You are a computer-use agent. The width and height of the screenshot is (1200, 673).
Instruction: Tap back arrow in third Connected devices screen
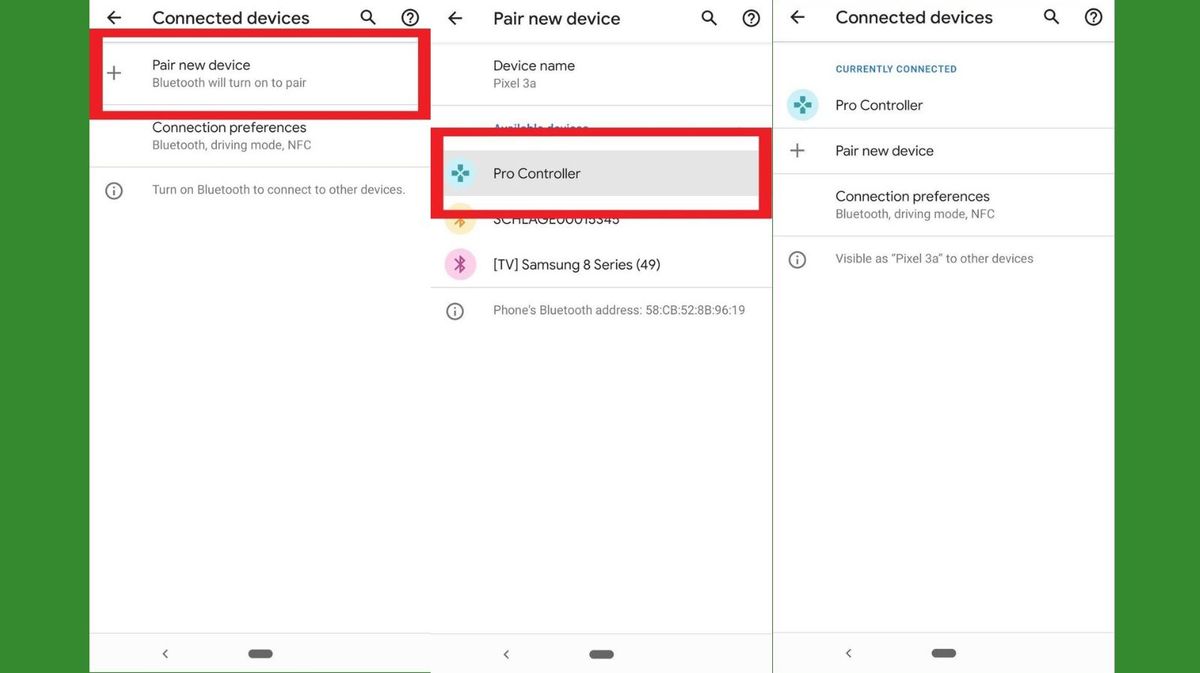point(797,18)
